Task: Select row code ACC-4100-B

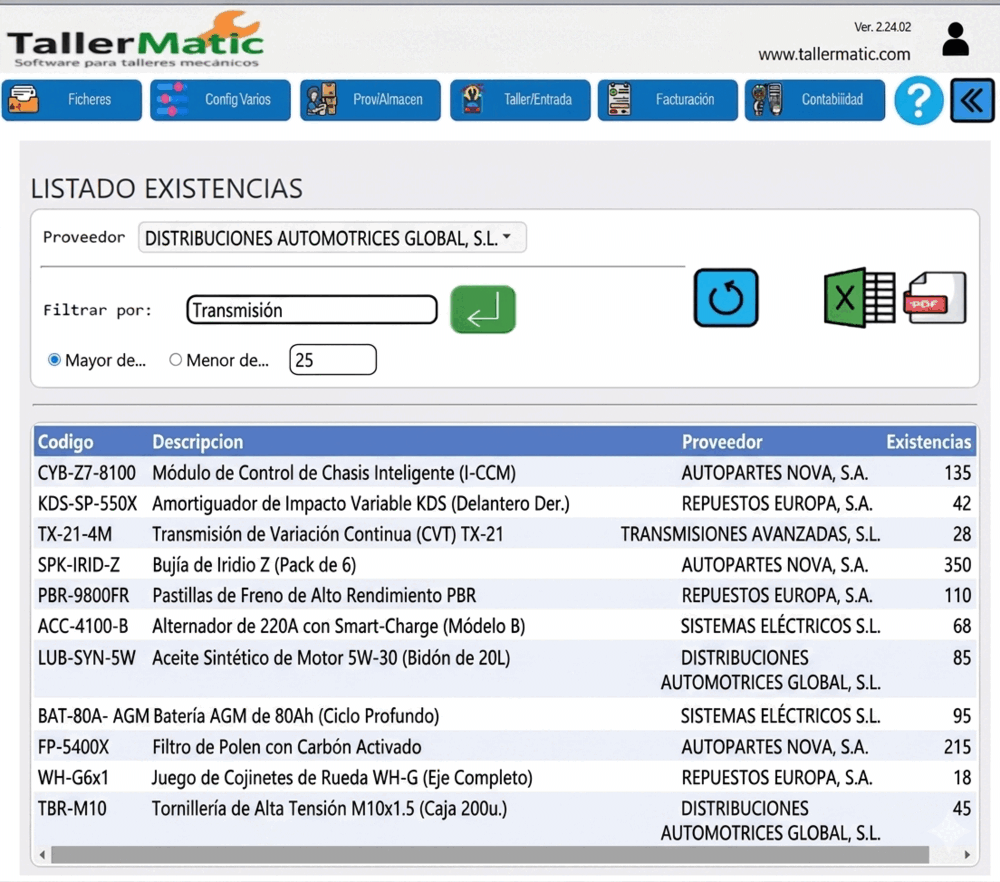Action: 83,626
